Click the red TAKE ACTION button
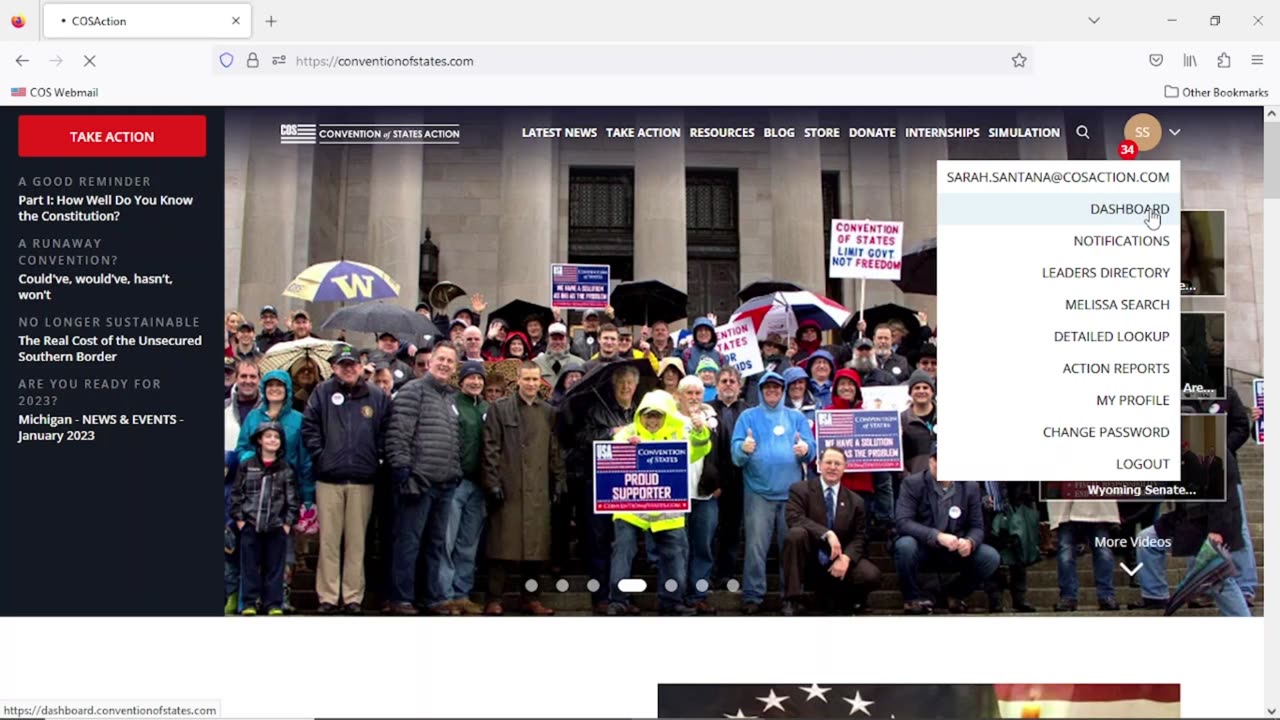Screen dimensions: 1280x720 (x=112, y=136)
